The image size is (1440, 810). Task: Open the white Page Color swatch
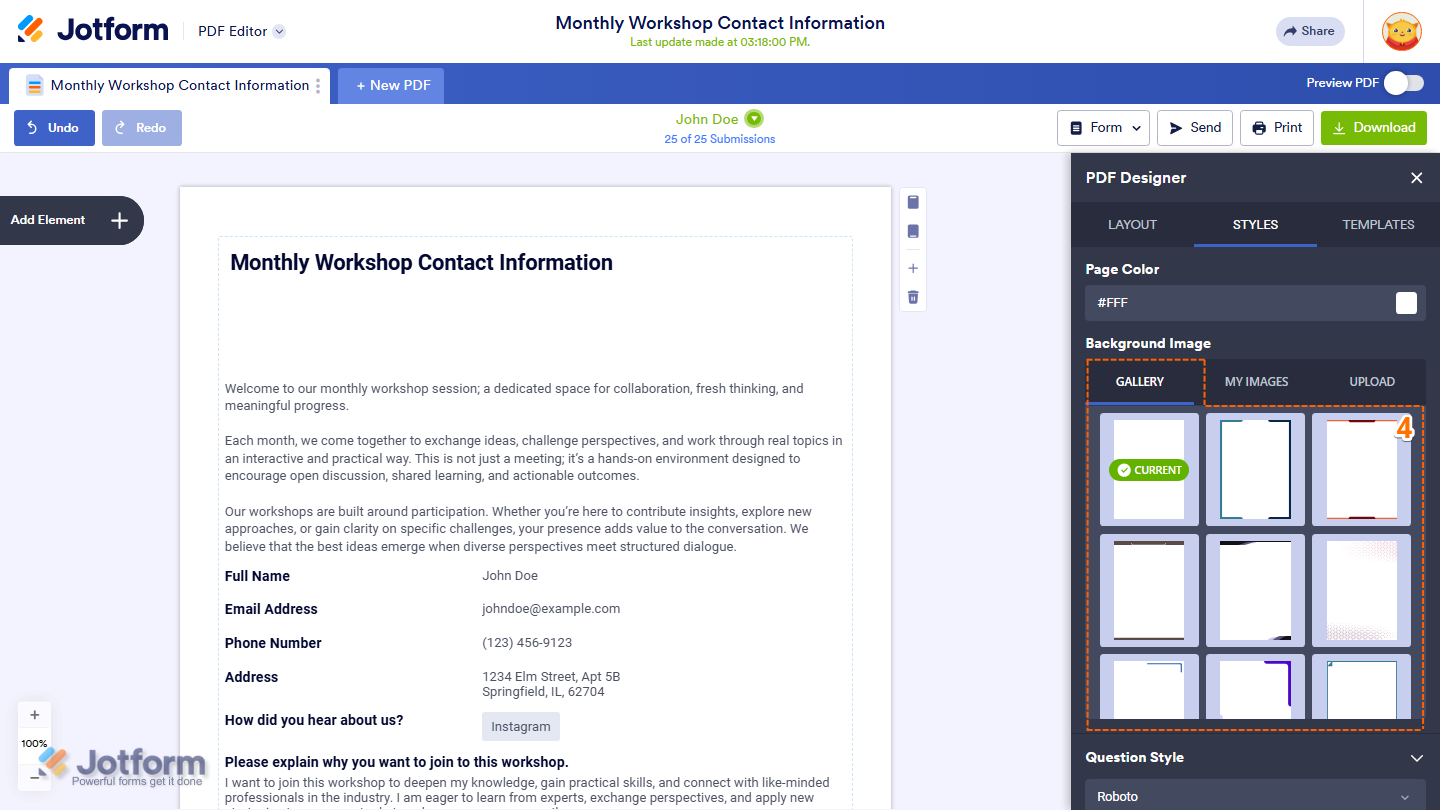(1406, 303)
